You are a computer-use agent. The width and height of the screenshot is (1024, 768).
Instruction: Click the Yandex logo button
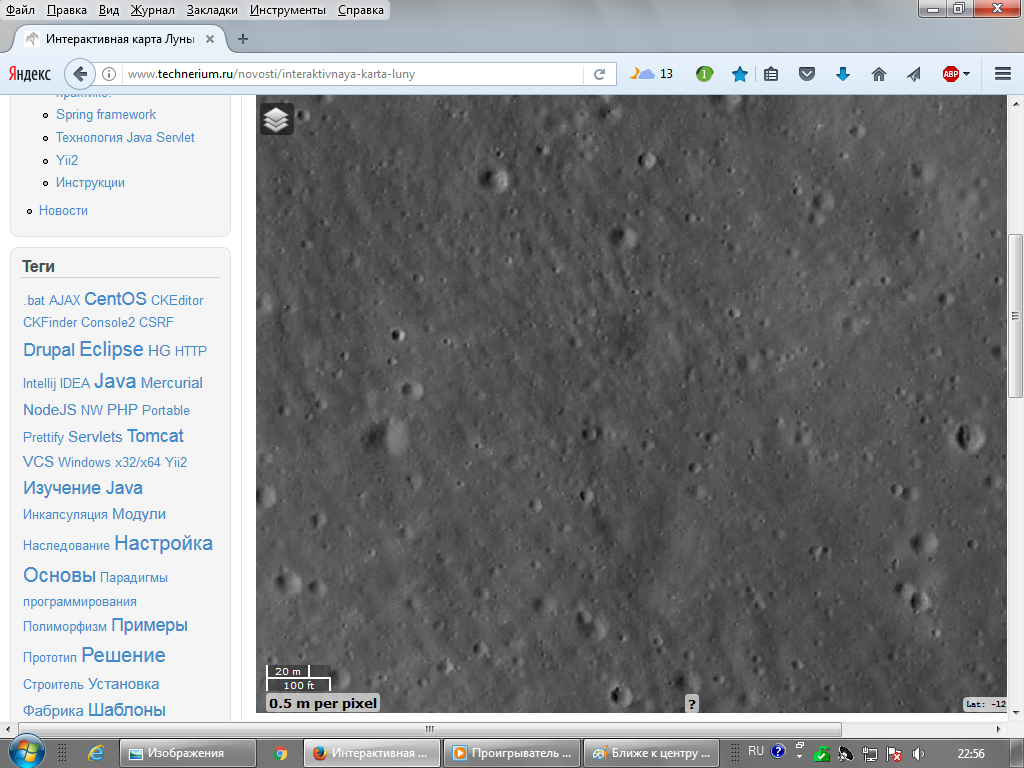click(x=29, y=74)
